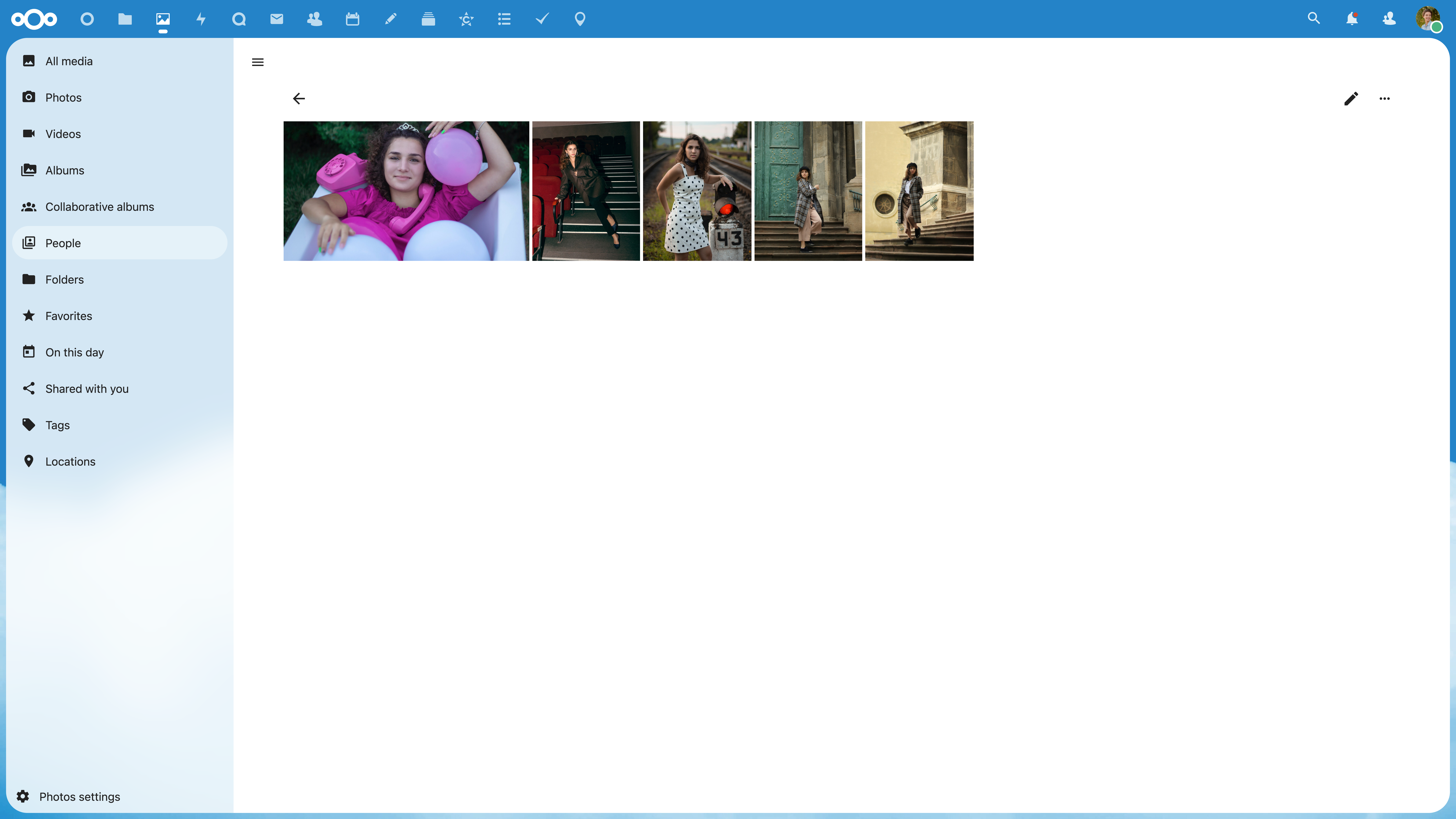Image resolution: width=1456 pixels, height=819 pixels.
Task: Open the Maps pin icon in top bar
Action: click(580, 19)
